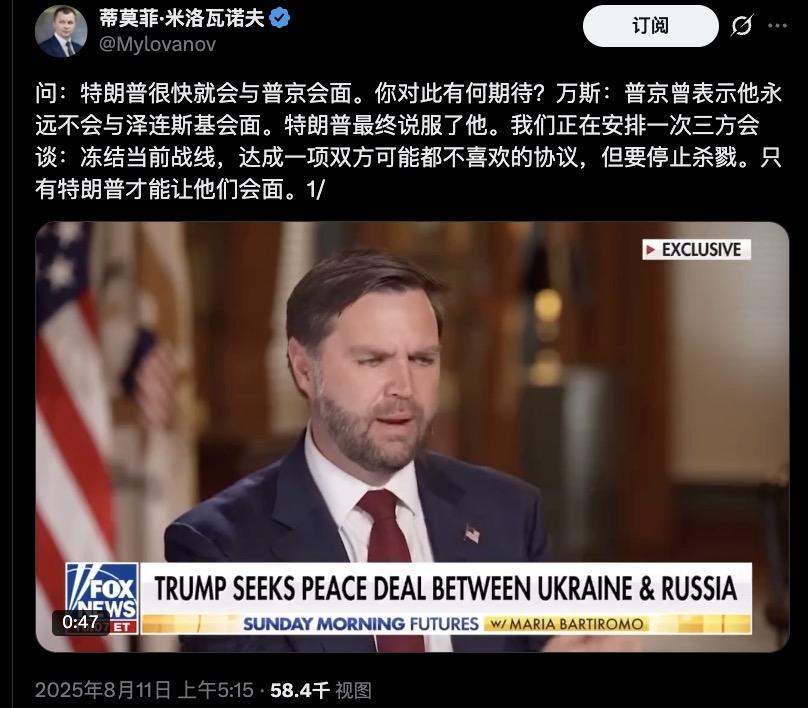Open the Grok explain icon beside 订阅

click(x=742, y=26)
